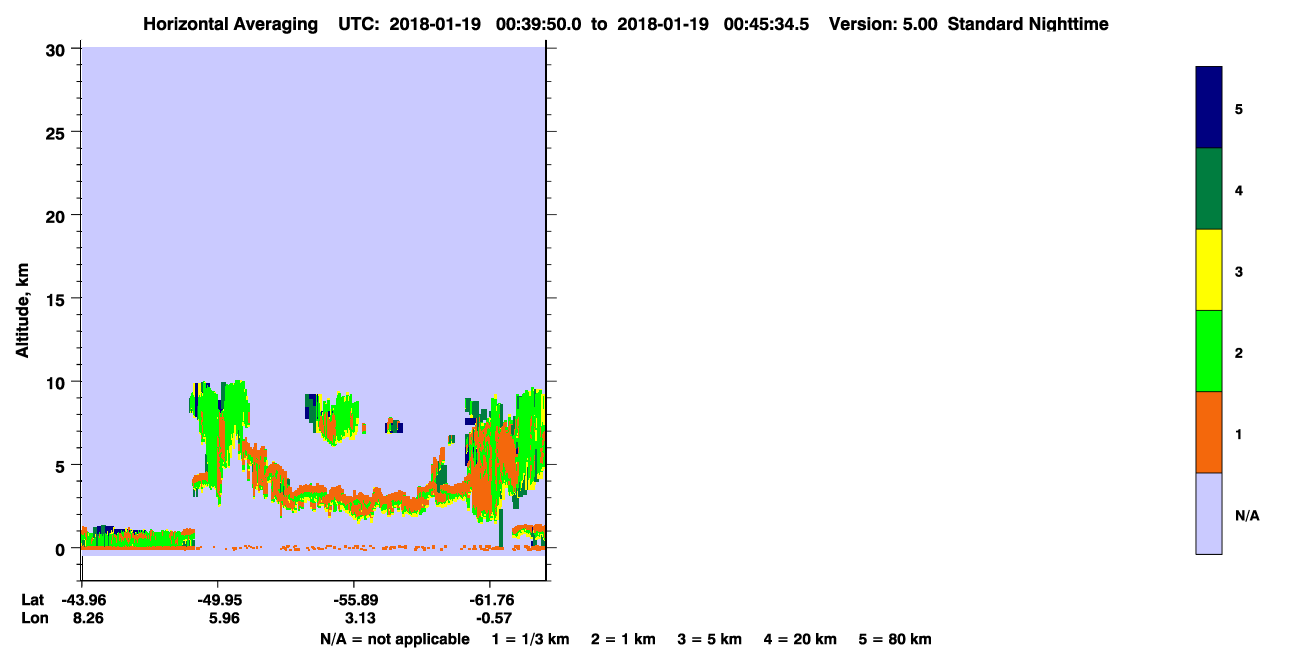Click the bright green colorbar segment labeled 2
This screenshot has height=667, width=1300.
(1209, 351)
